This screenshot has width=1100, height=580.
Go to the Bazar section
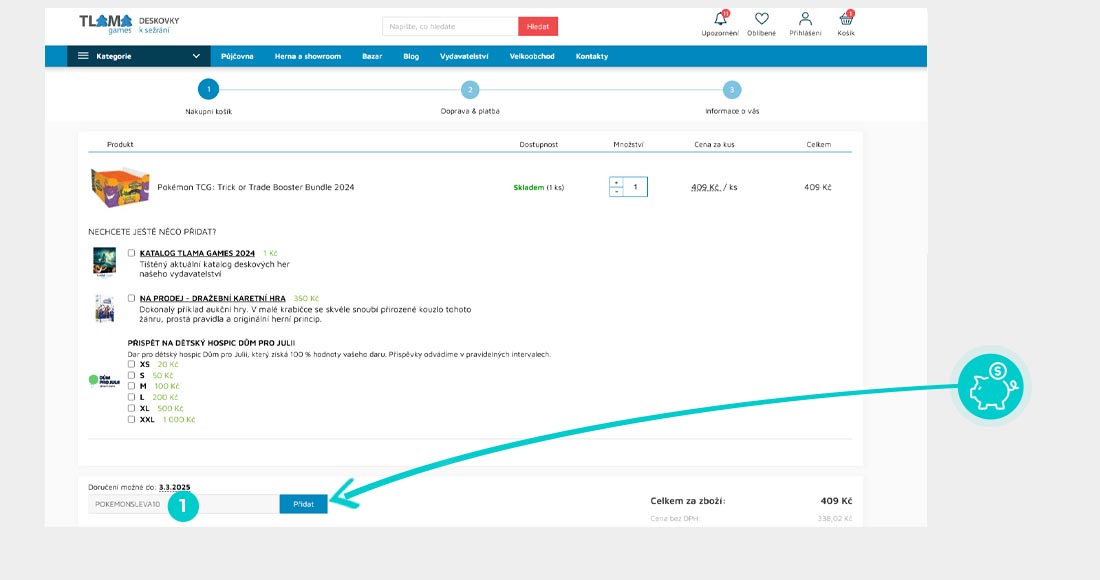372,56
